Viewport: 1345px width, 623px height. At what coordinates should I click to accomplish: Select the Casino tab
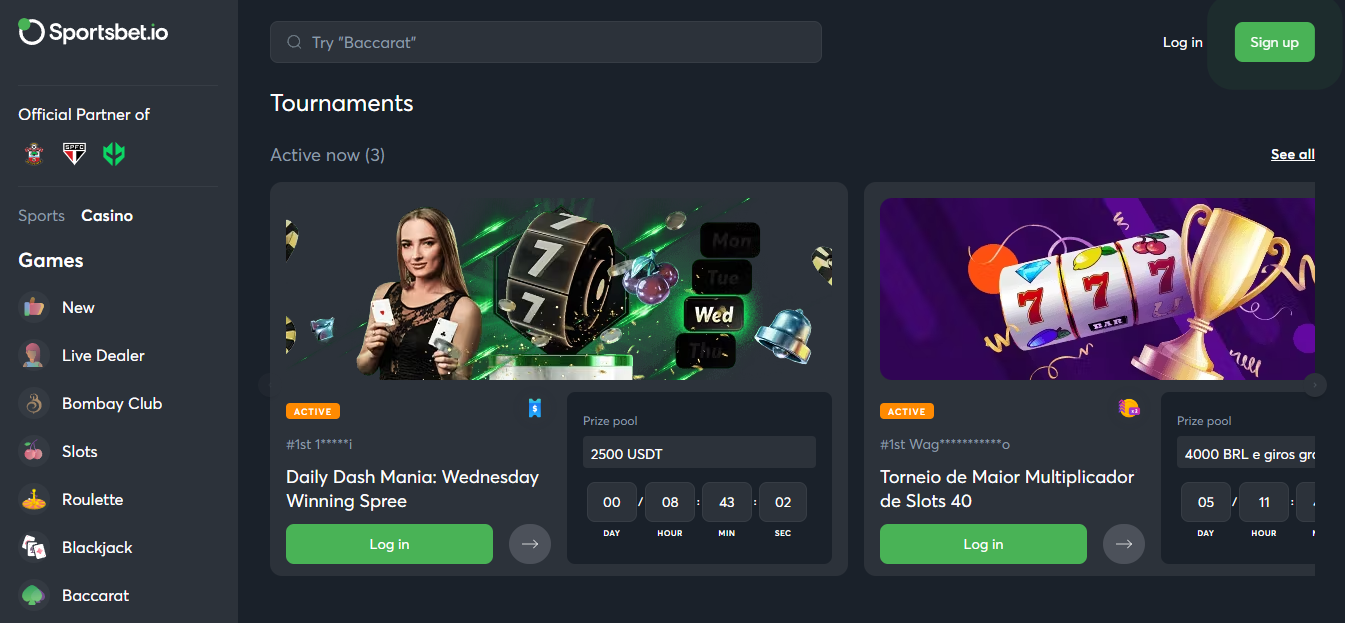click(107, 216)
